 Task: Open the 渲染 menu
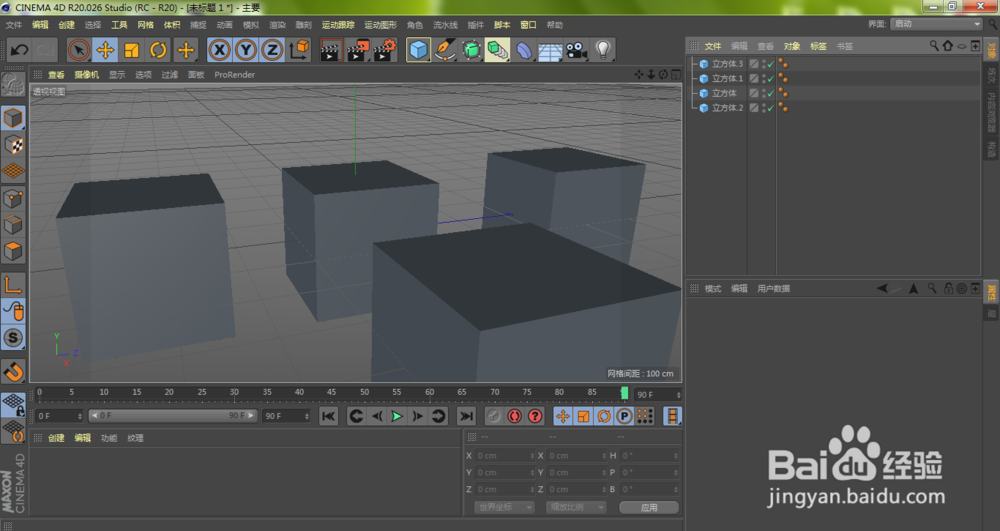pos(277,25)
